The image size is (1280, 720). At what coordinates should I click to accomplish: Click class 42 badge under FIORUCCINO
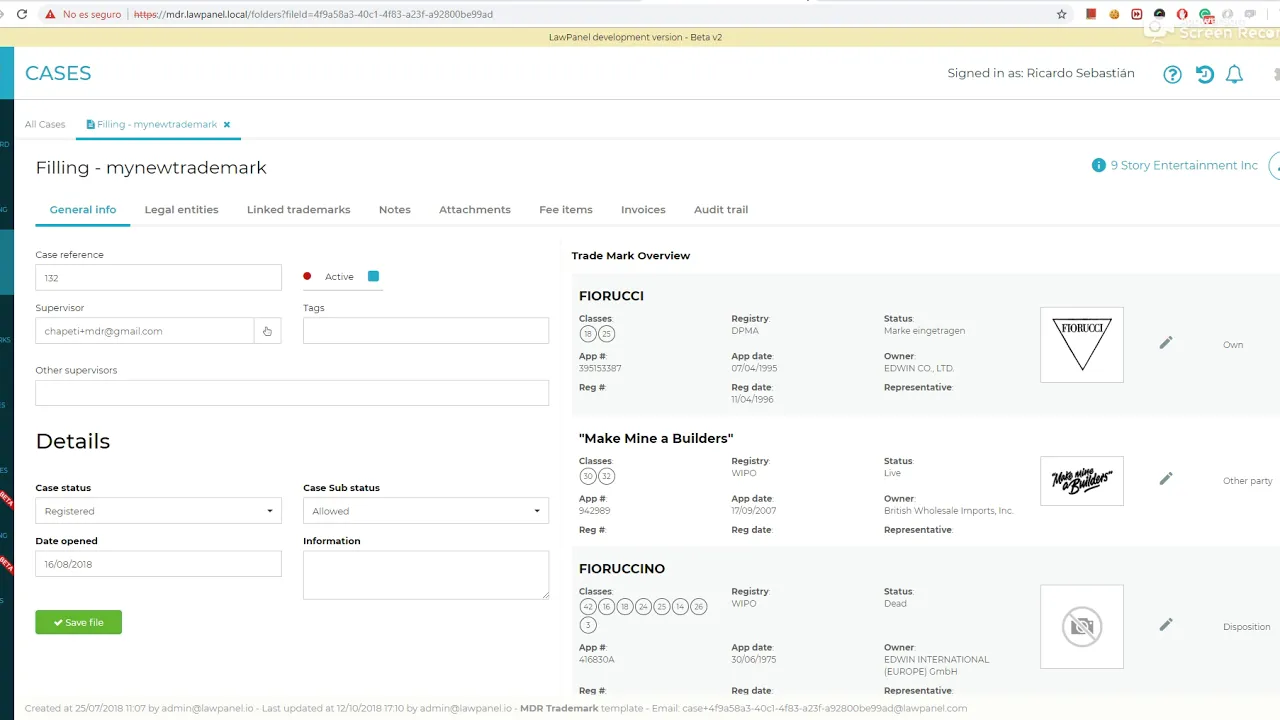588,607
